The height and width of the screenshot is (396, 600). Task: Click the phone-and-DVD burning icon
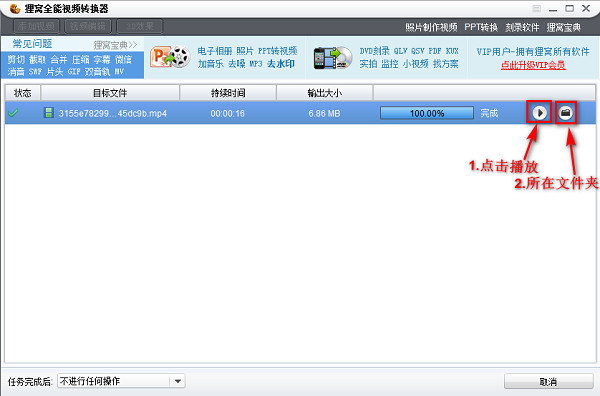pos(333,58)
